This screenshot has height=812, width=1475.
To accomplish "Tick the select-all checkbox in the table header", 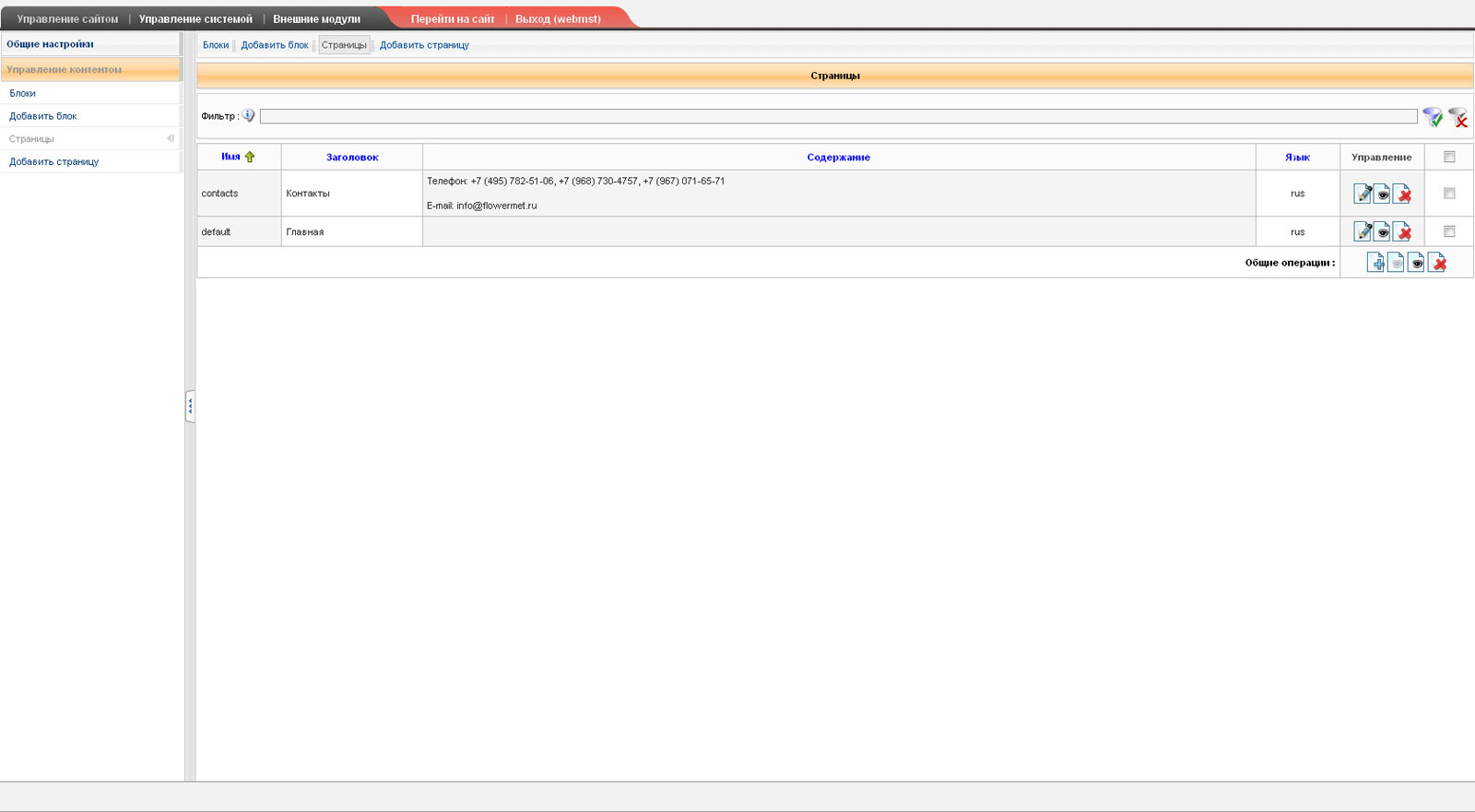I will (1449, 157).
